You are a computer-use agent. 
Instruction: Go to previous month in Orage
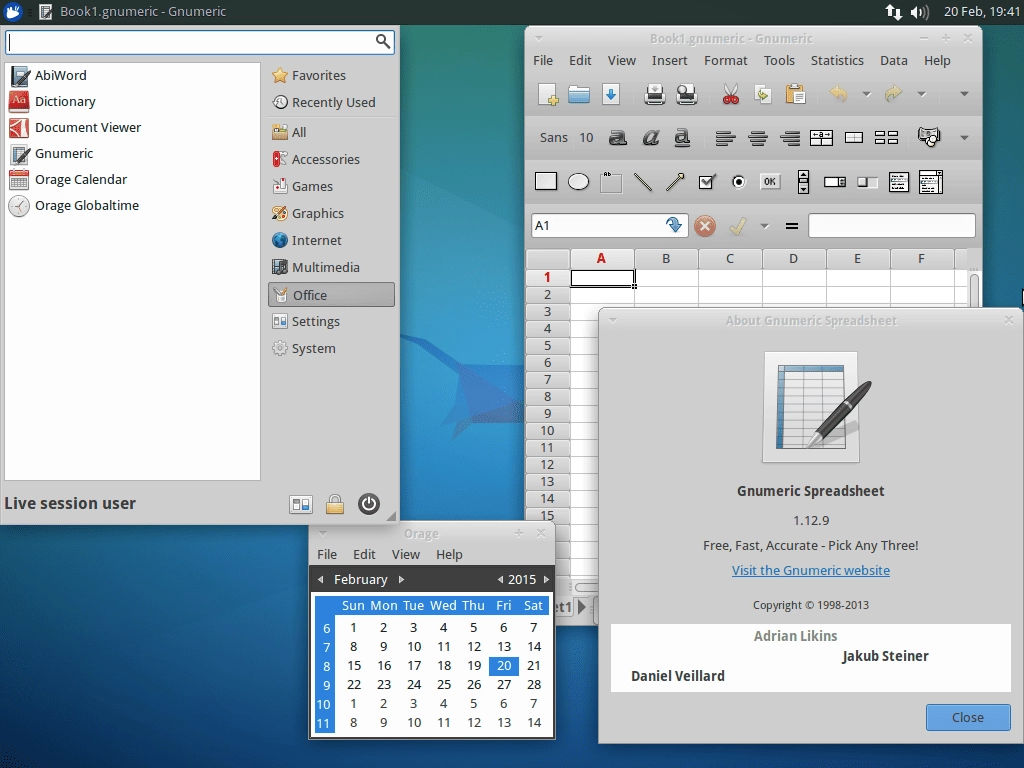[320, 579]
